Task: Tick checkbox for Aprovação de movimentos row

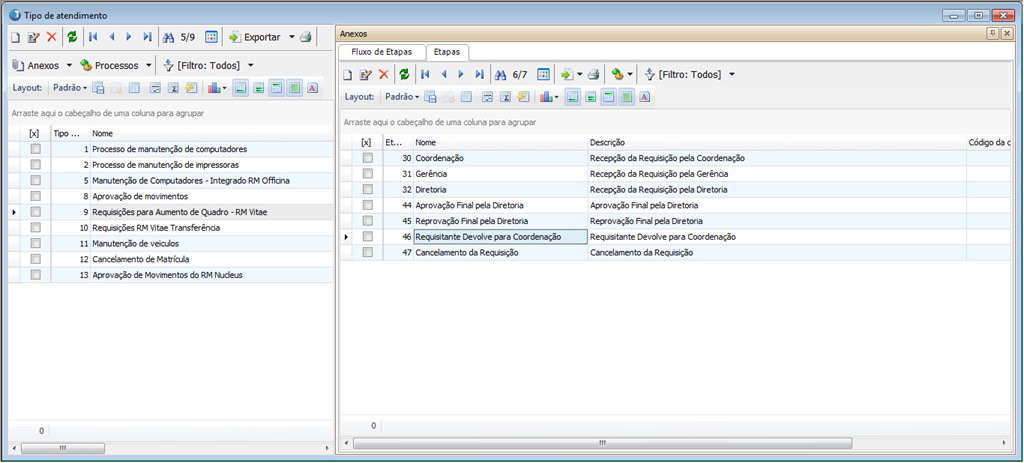Action: [35, 196]
